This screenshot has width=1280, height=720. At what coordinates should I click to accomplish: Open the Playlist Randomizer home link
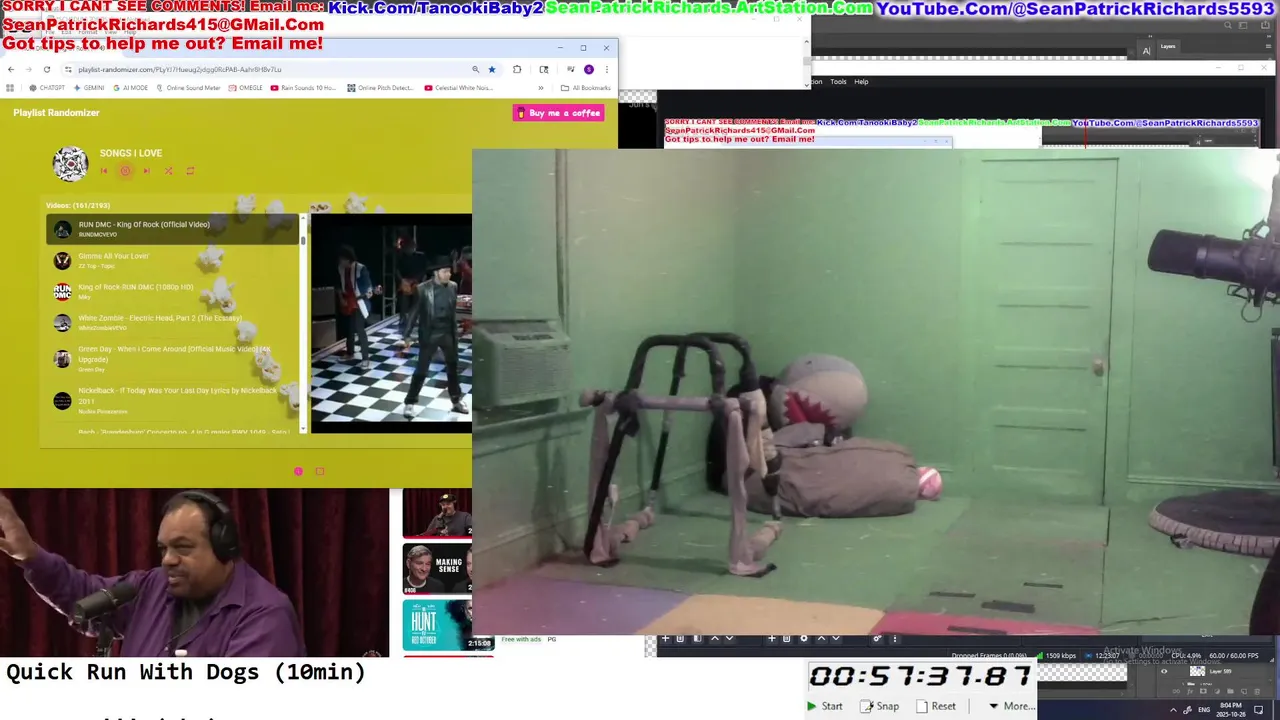click(x=56, y=113)
